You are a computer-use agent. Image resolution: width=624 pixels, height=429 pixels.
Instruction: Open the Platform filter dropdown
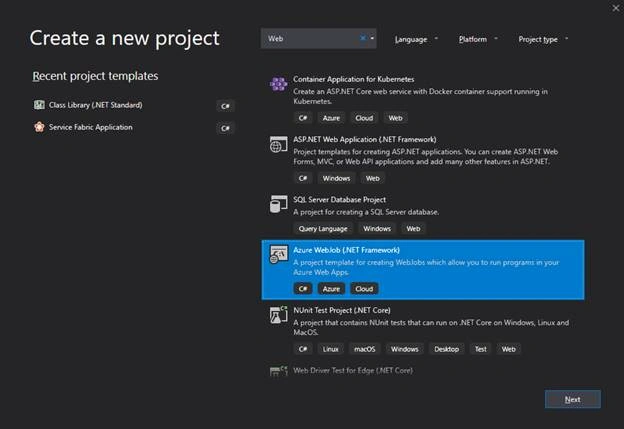coord(478,39)
